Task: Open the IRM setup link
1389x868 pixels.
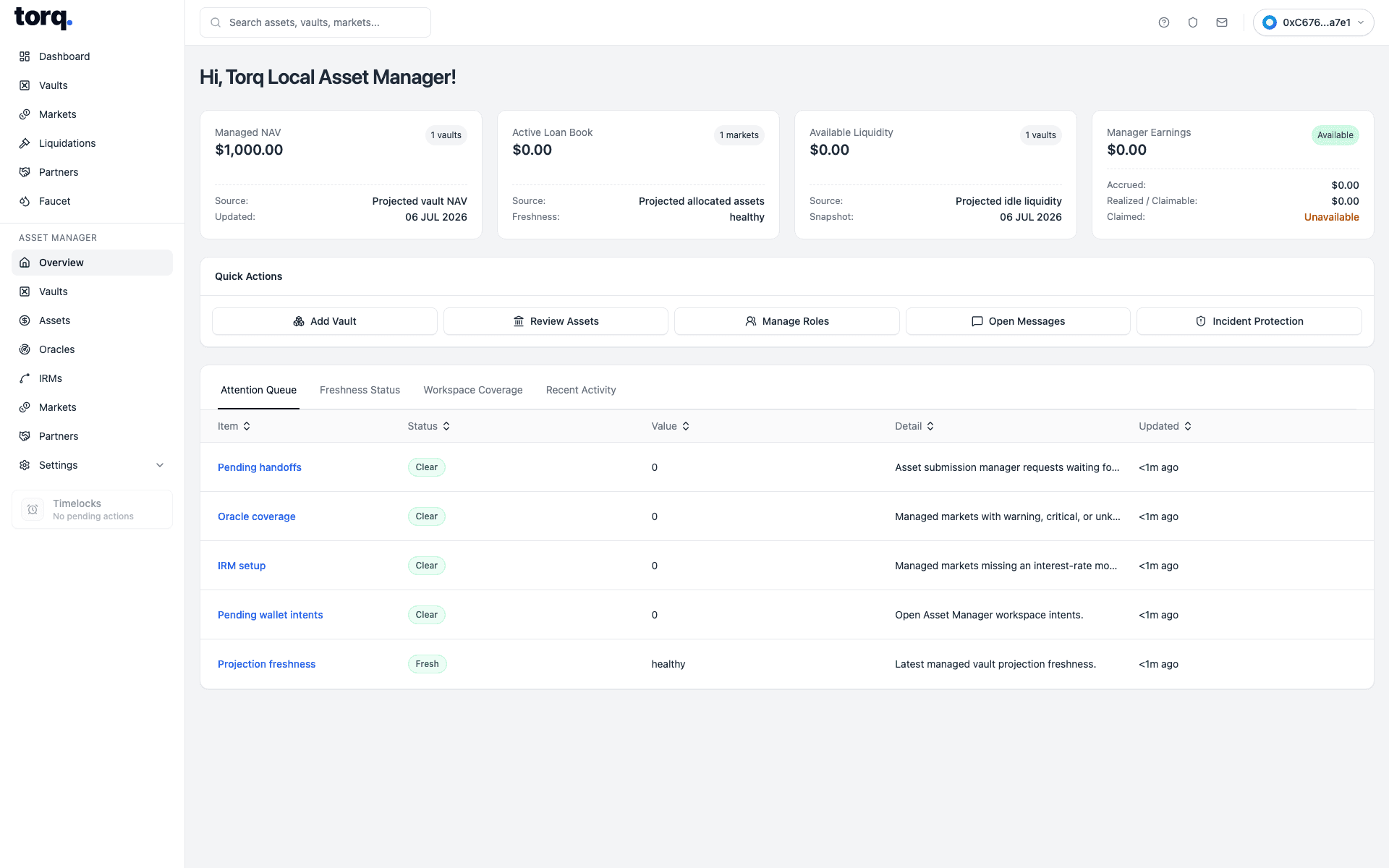Action: [x=242, y=566]
